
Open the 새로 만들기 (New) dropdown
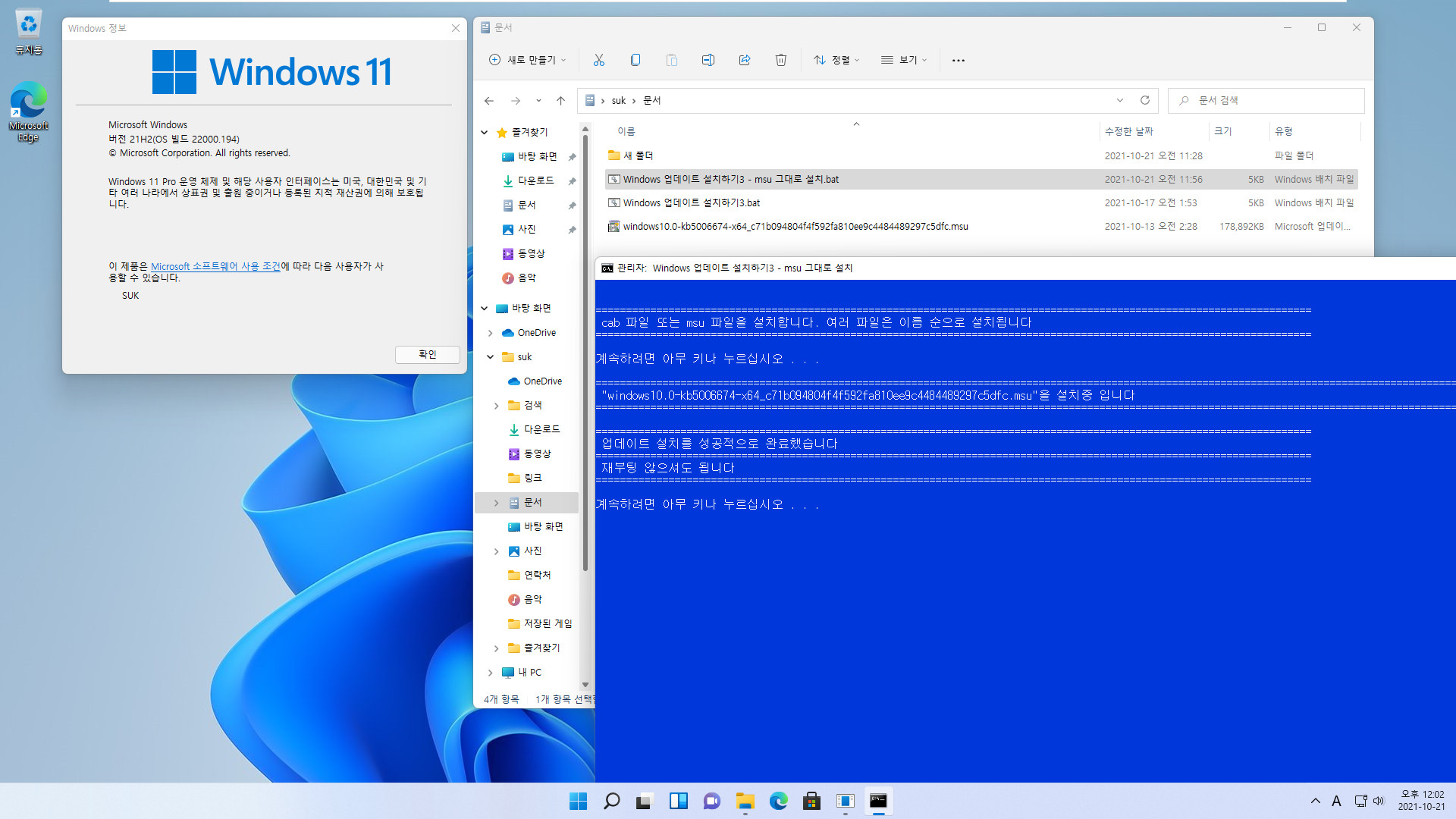[528, 60]
